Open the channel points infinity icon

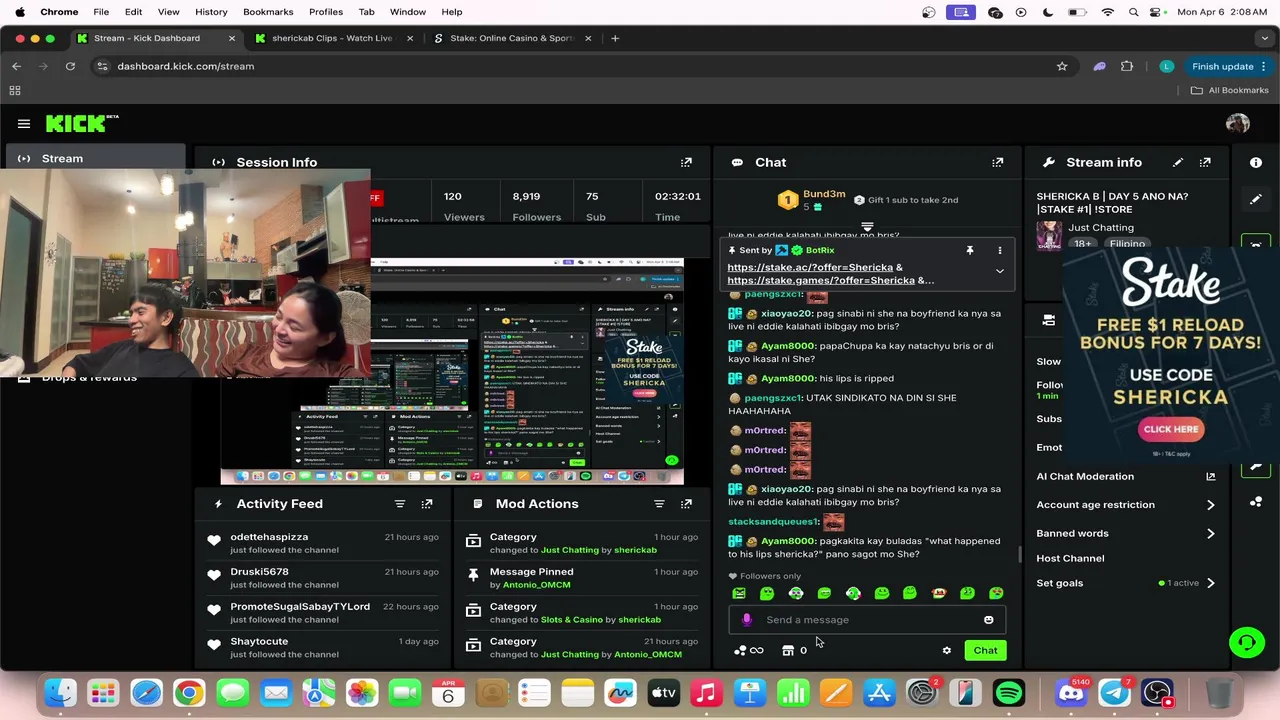tap(749, 651)
